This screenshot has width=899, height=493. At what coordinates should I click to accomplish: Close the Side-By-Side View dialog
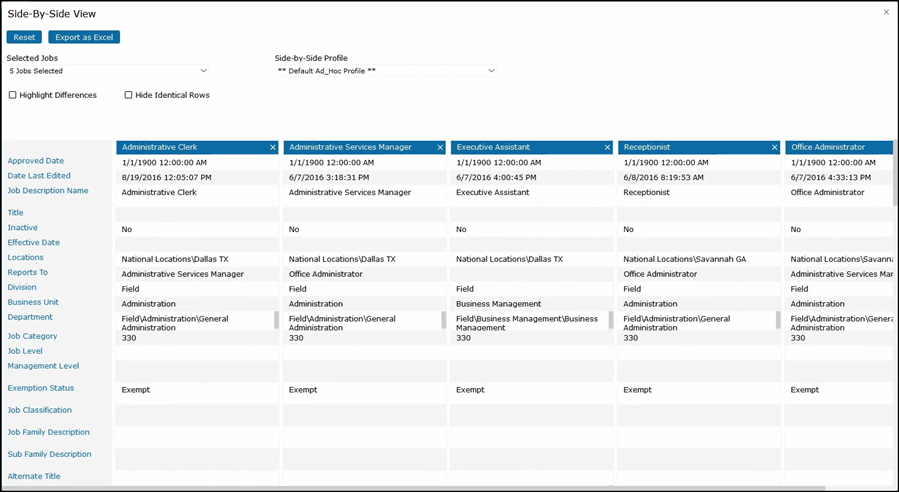click(x=886, y=13)
